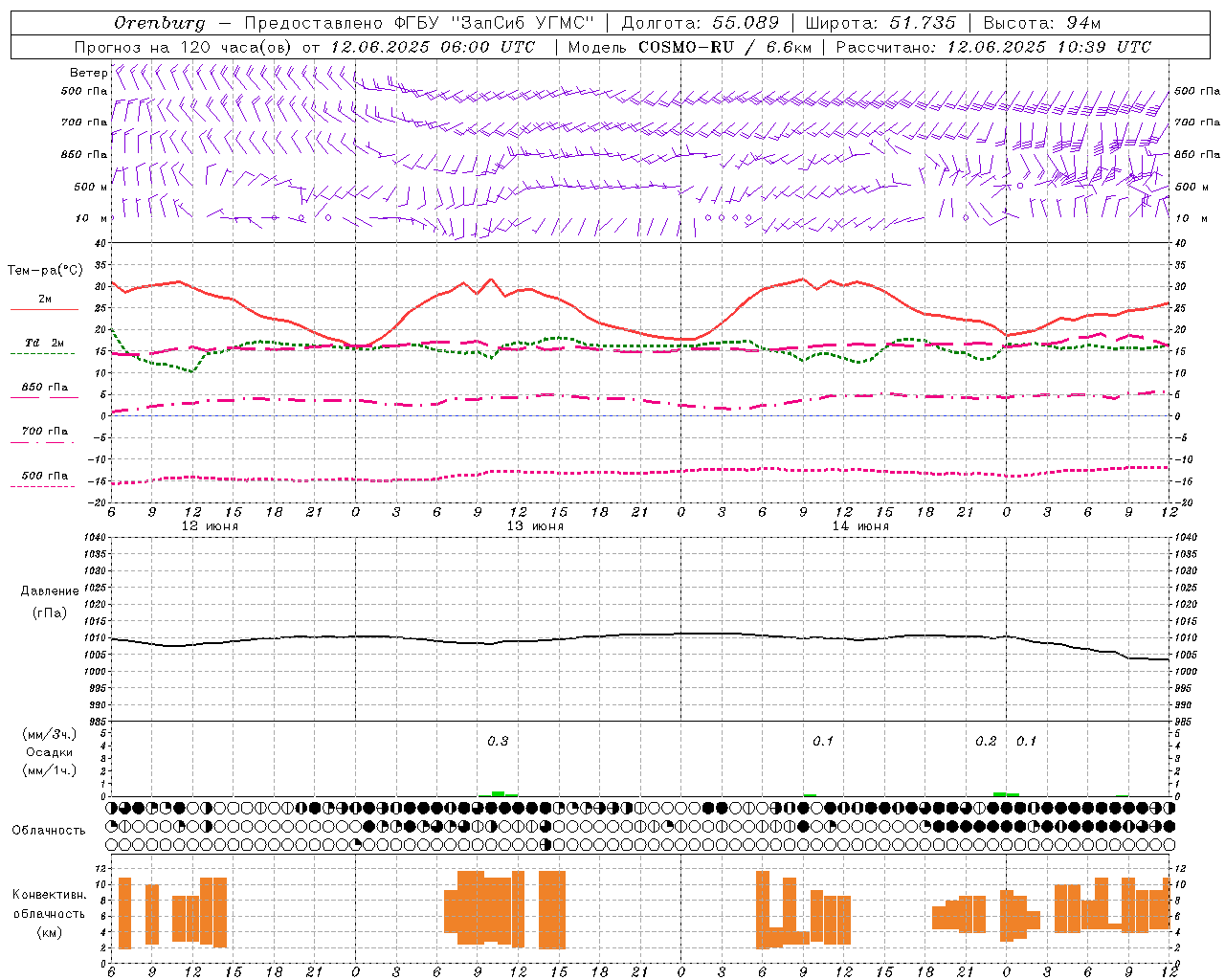Click the station name Orenburg in header
This screenshot has width=1225, height=980.
[x=159, y=23]
